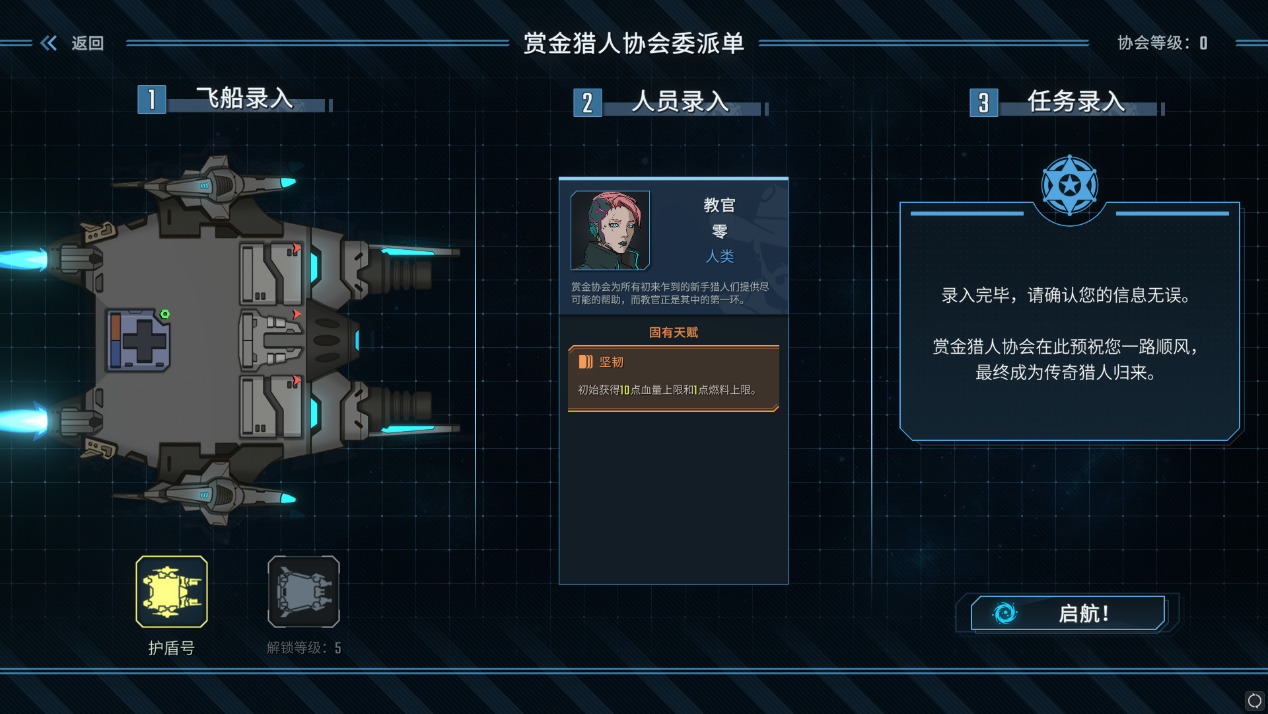
Task: Click the top weapon slot on ship
Action: [x=271, y=274]
